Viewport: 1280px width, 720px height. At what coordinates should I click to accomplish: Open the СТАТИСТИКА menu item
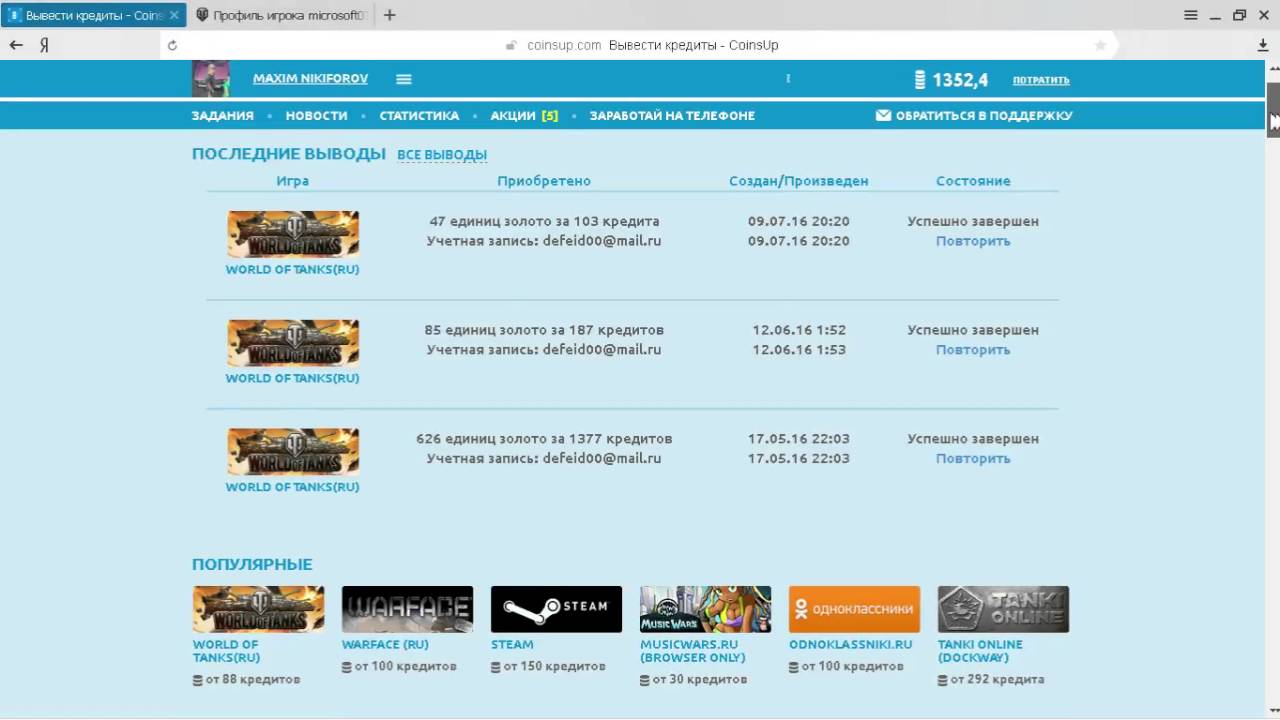click(419, 116)
